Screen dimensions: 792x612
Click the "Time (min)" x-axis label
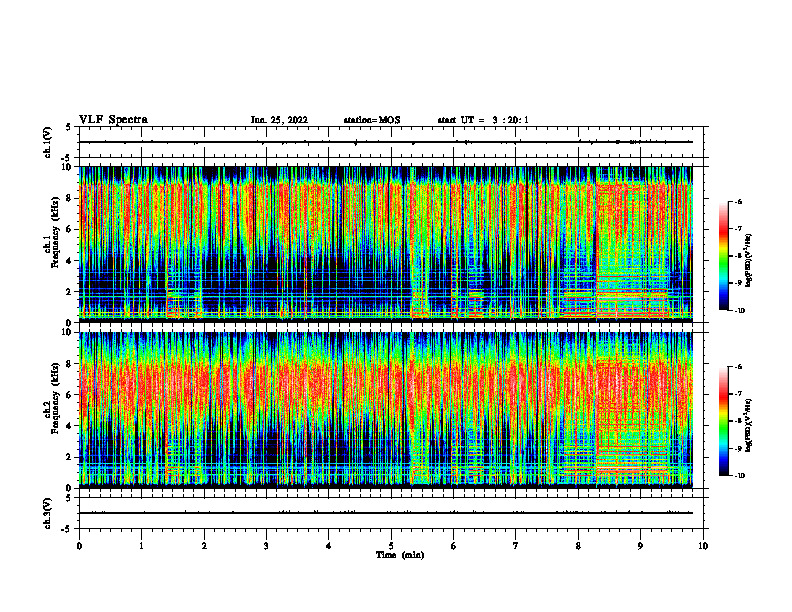(400, 555)
